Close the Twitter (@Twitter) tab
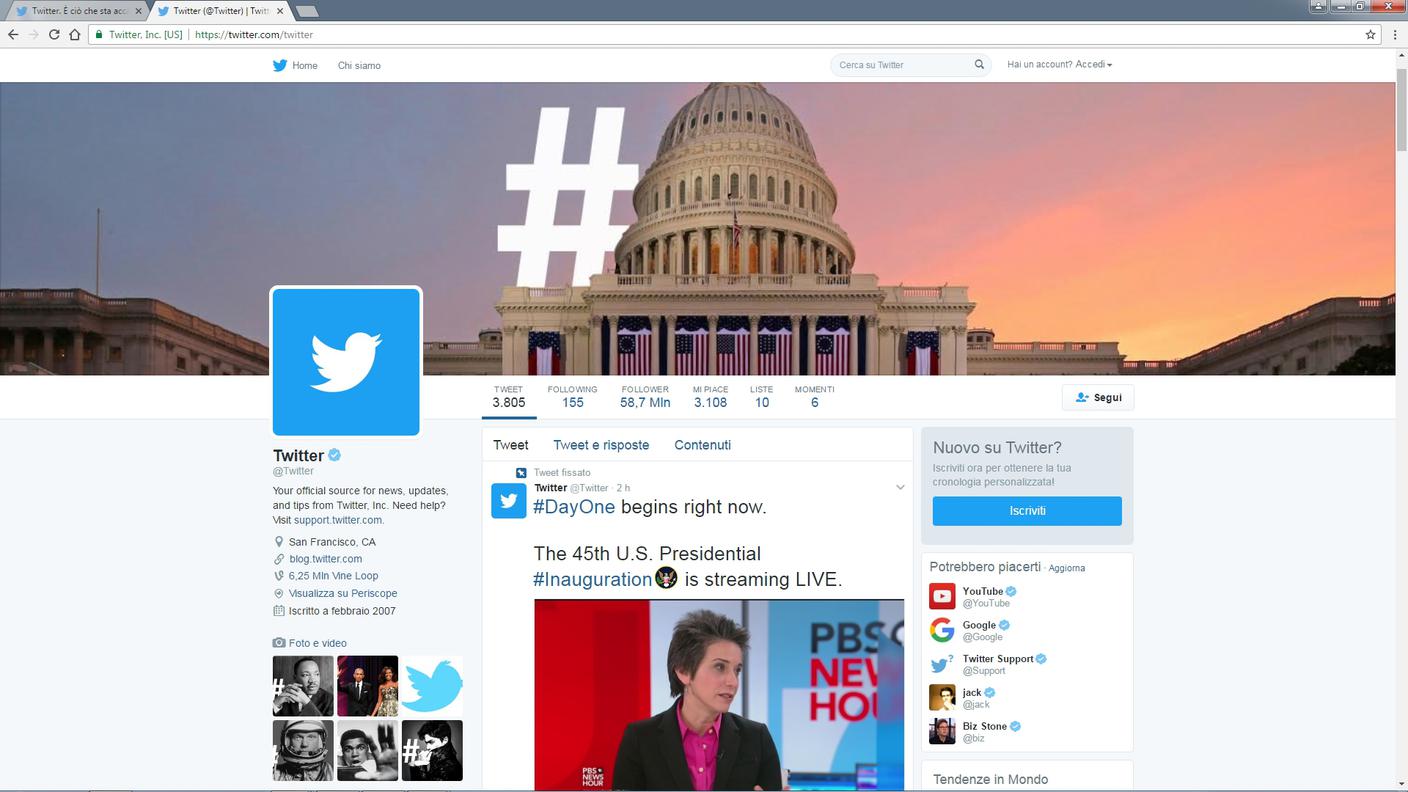 [280, 11]
